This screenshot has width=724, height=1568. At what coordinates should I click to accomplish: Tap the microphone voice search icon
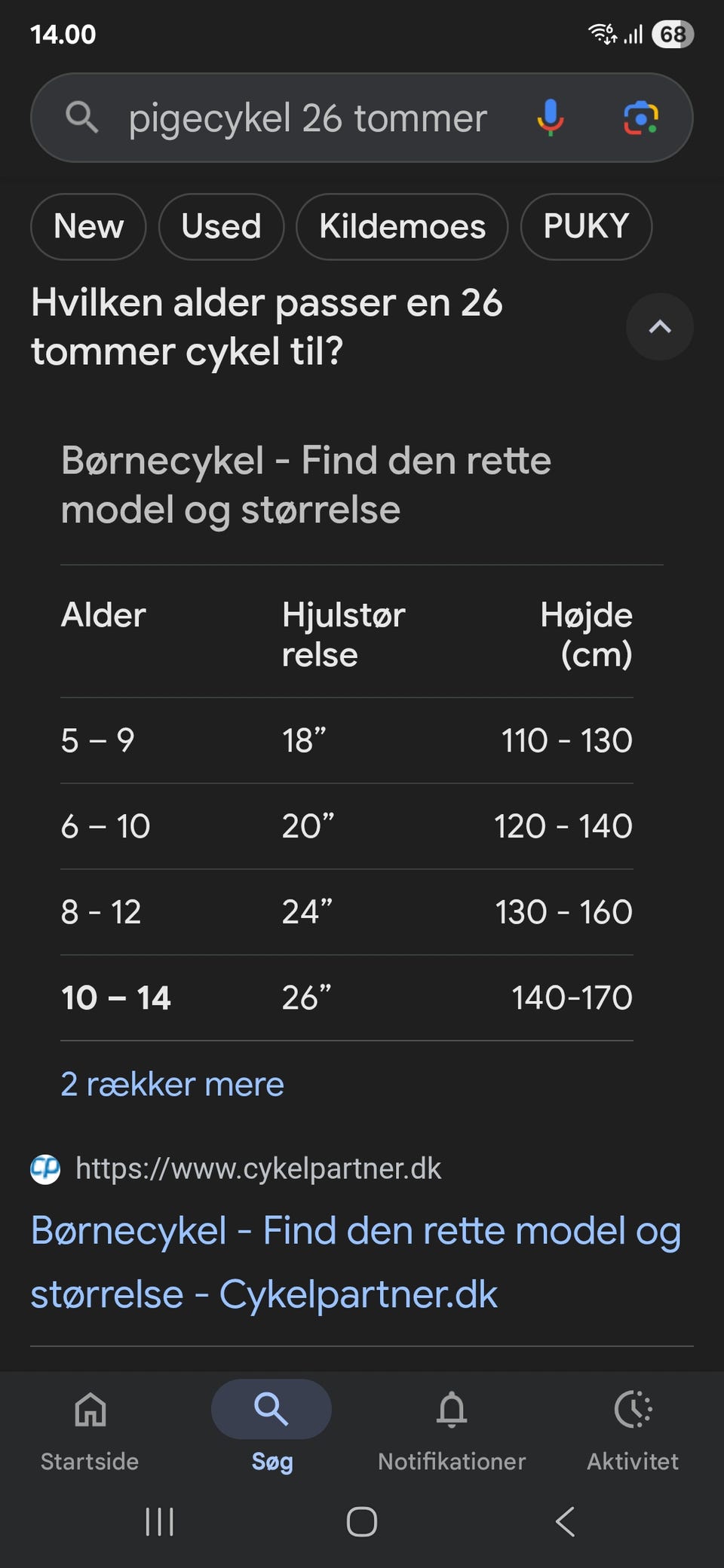click(x=550, y=118)
